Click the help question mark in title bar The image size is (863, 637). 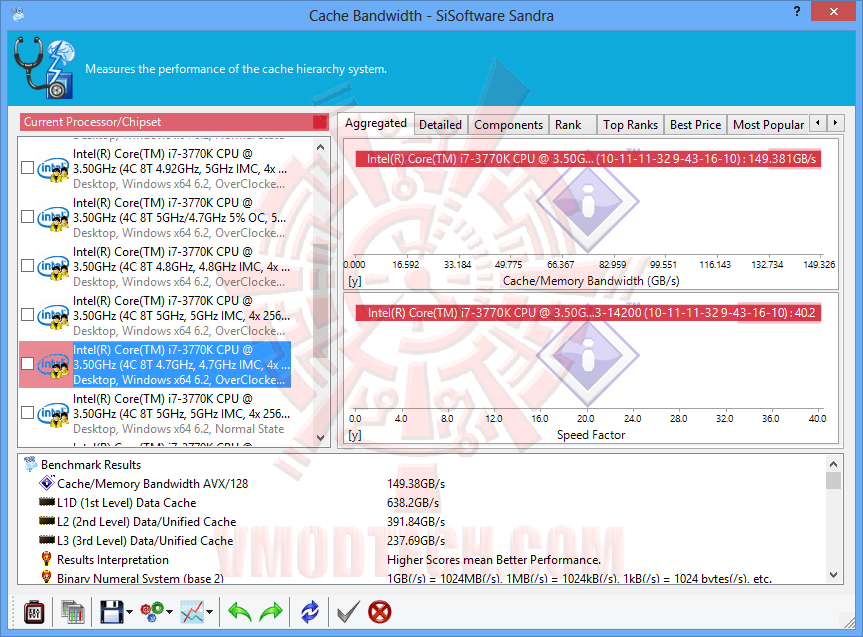(796, 11)
